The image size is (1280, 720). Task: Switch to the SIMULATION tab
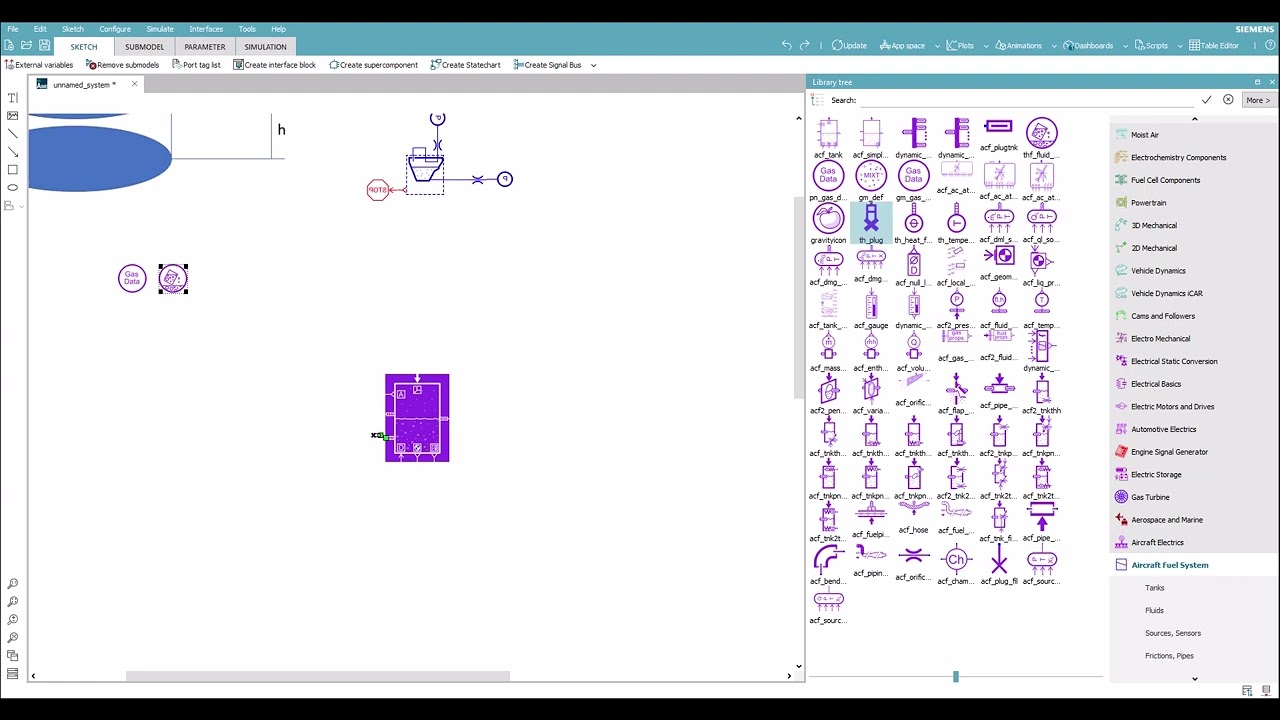pyautogui.click(x=265, y=47)
